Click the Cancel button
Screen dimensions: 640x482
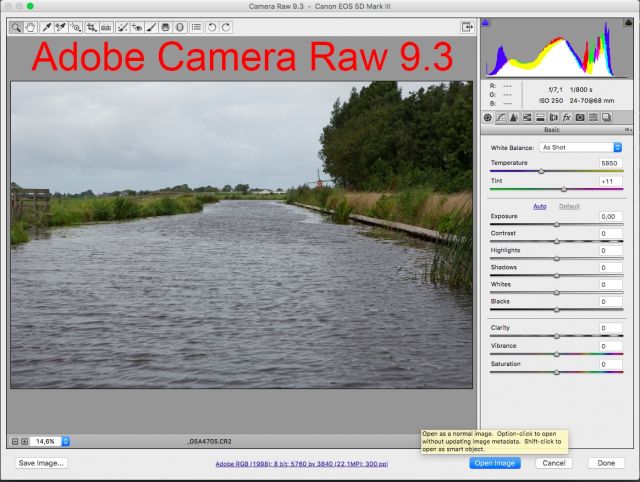[554, 463]
